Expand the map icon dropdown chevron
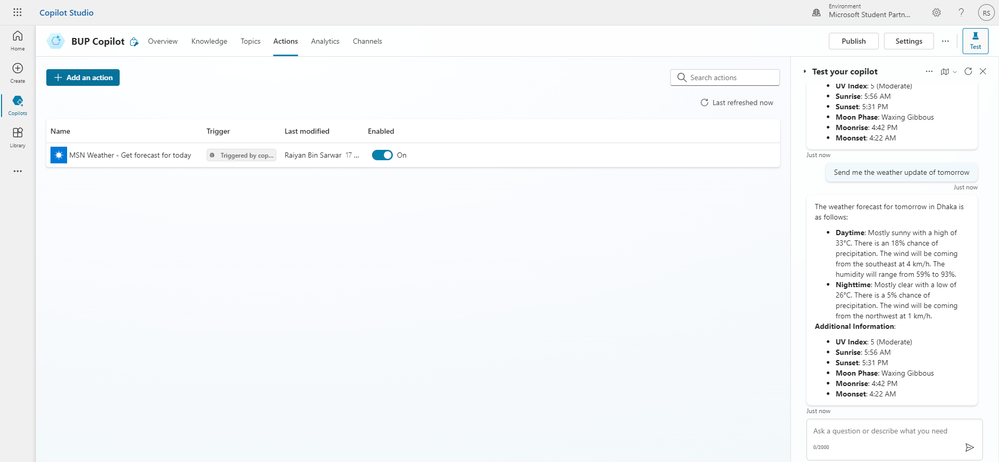The height and width of the screenshot is (462, 999). point(954,72)
